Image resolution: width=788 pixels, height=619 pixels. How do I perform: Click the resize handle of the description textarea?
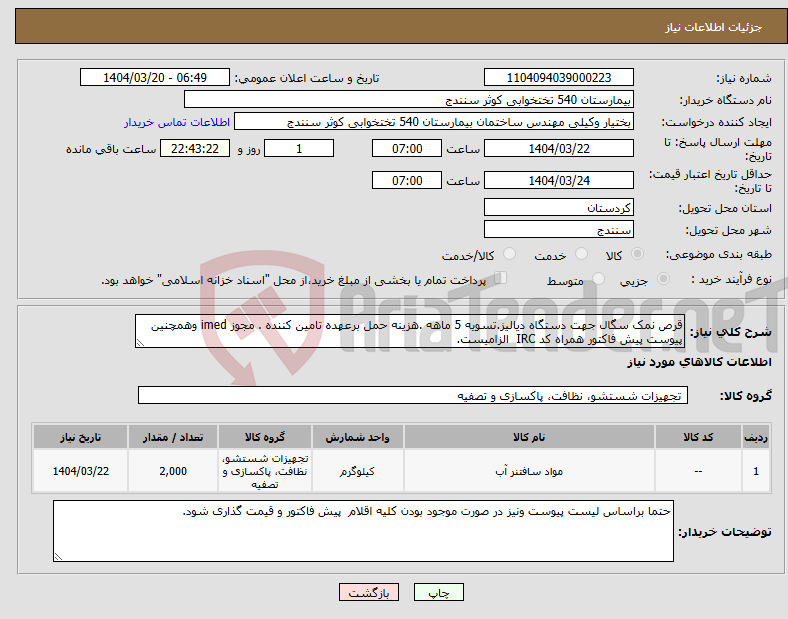(140, 343)
